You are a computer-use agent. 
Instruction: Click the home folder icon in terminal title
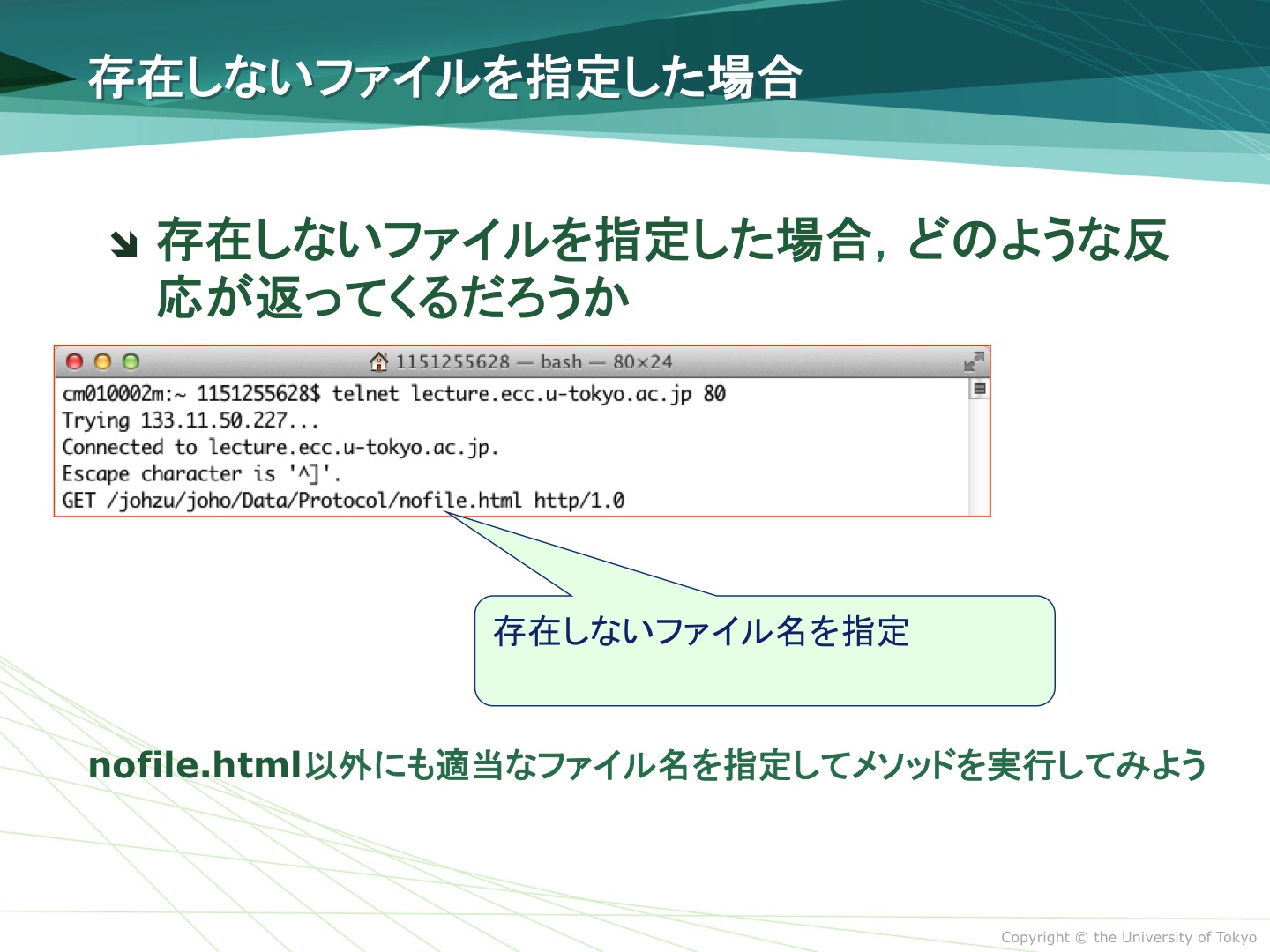click(x=378, y=361)
